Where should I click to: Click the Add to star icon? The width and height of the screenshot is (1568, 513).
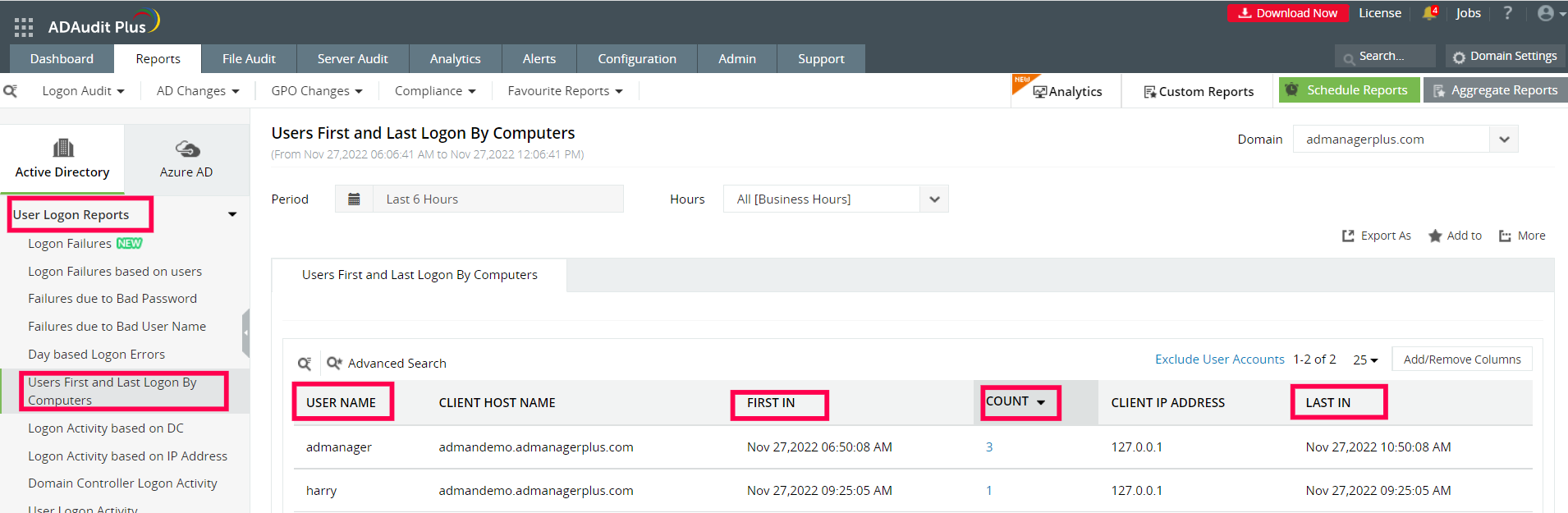1435,236
